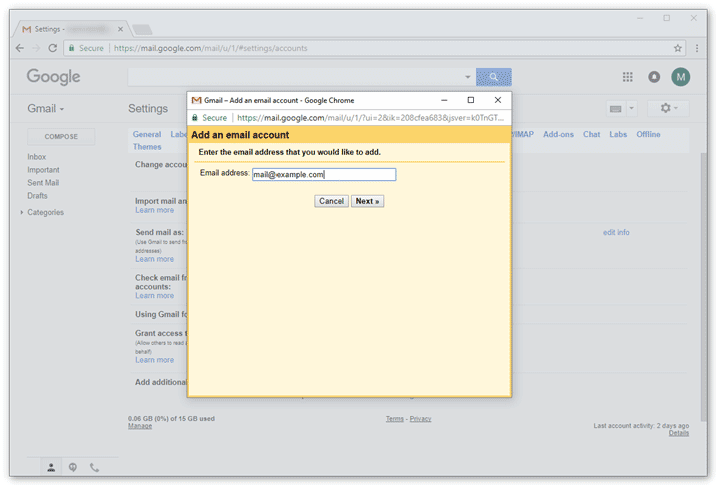This screenshot has height=485, width=716.
Task: Click the Hangouts contacts person icon
Action: (x=51, y=467)
